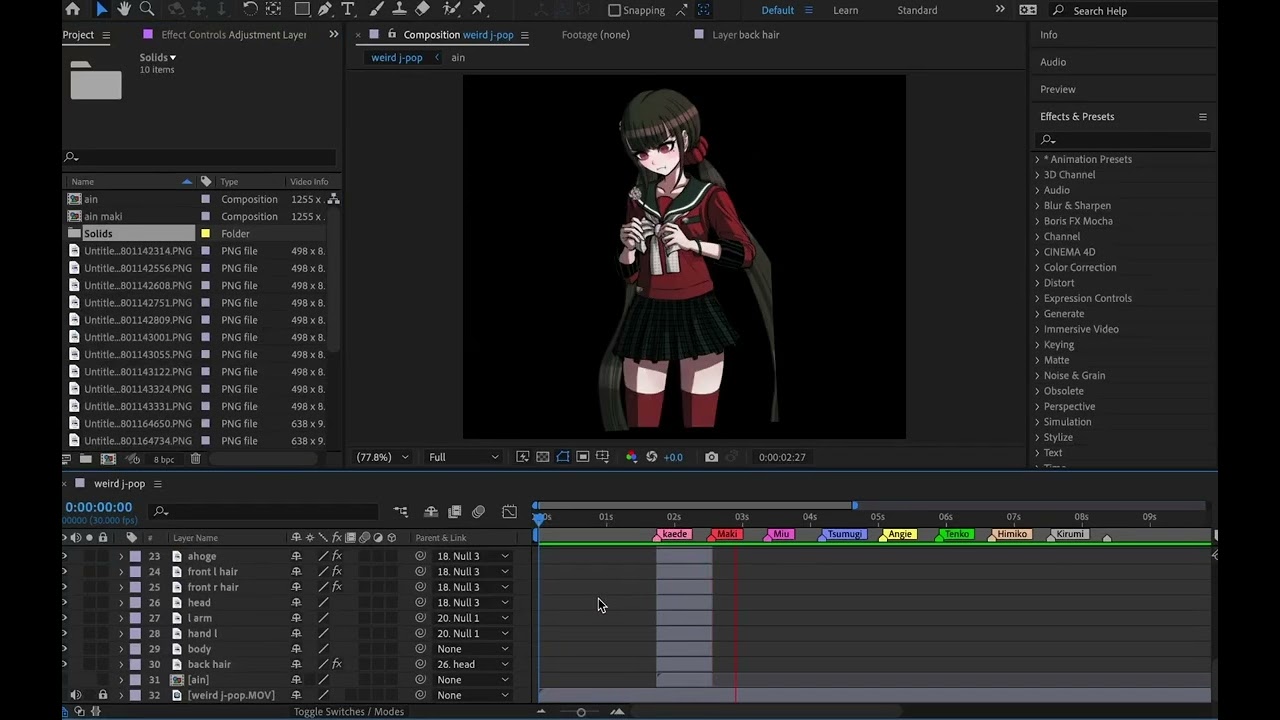This screenshot has width=1280, height=720.
Task: Select the Eraser tool
Action: pyautogui.click(x=423, y=9)
